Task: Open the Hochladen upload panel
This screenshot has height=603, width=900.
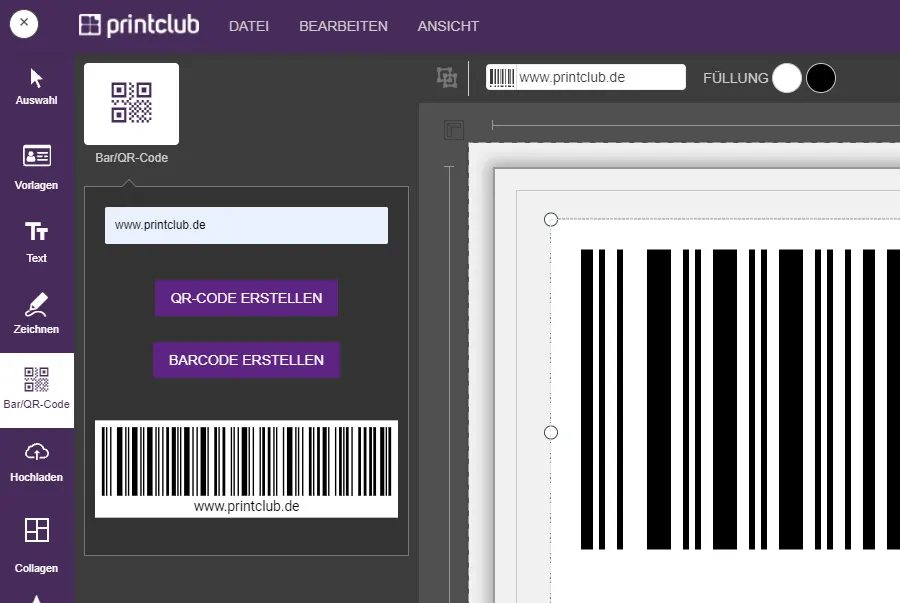Action: click(x=37, y=461)
